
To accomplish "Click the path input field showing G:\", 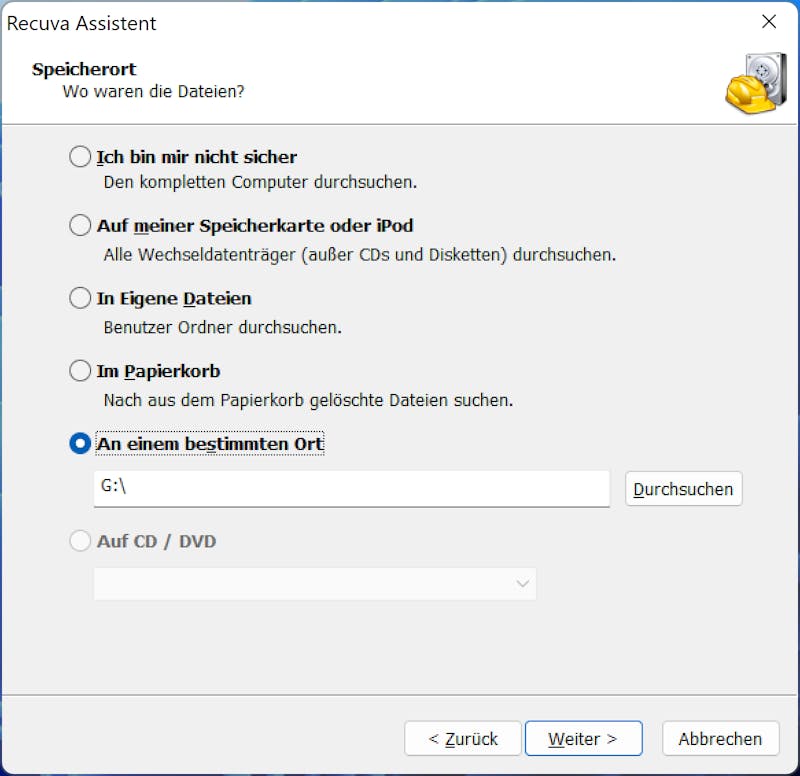I will (x=352, y=489).
